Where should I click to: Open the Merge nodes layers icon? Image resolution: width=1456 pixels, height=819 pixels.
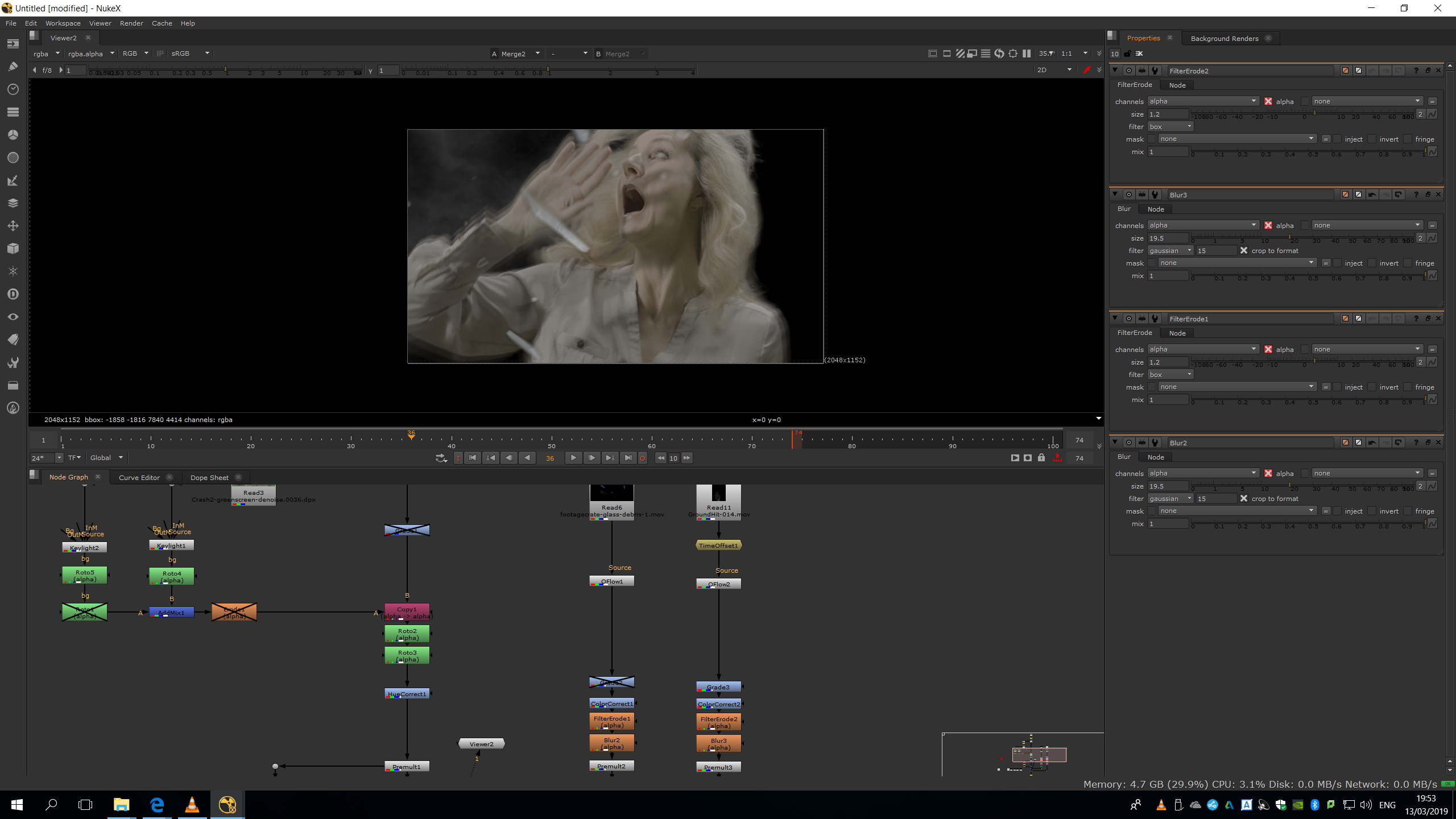13,203
